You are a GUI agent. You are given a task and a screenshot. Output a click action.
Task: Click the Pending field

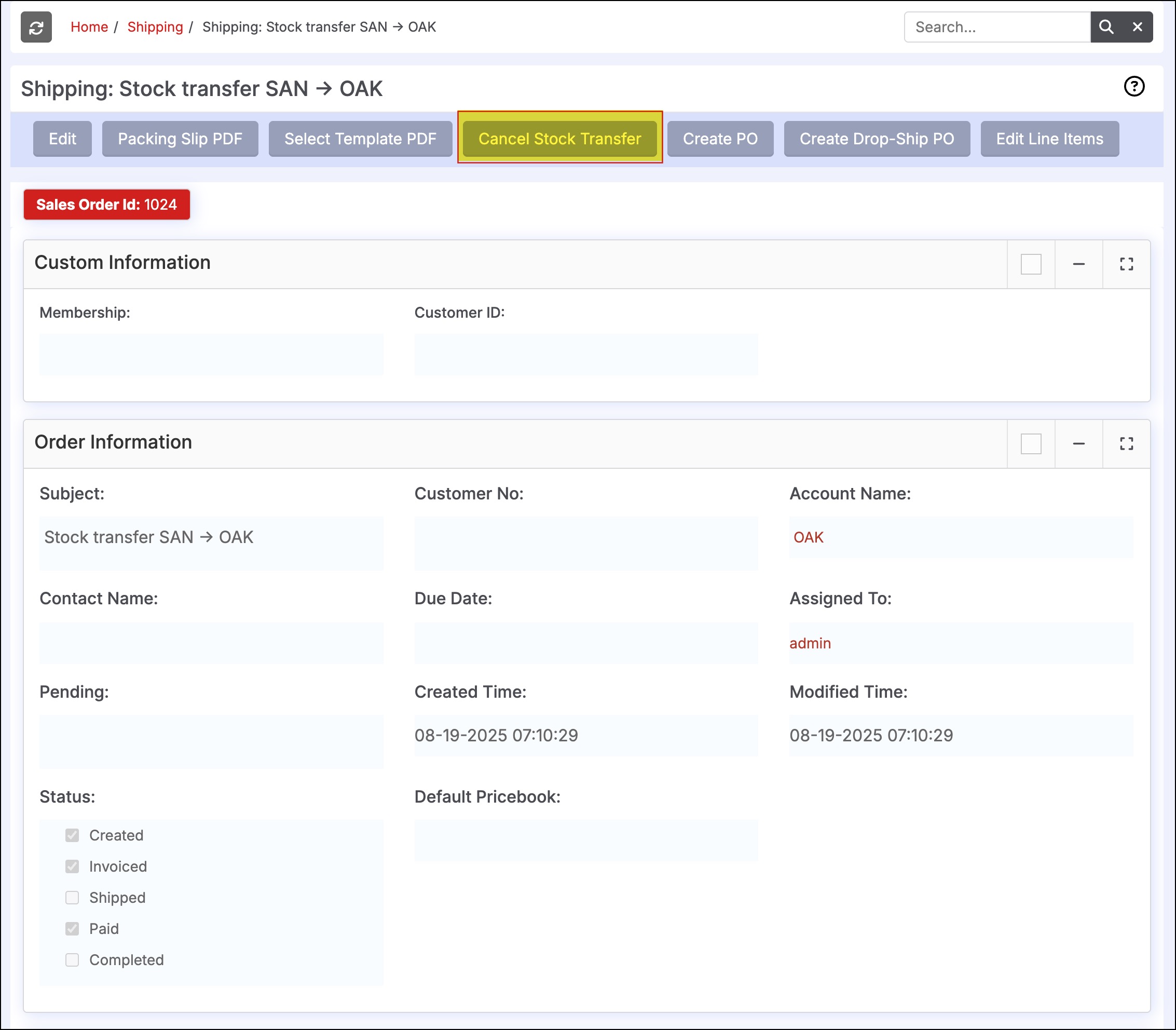point(211,742)
